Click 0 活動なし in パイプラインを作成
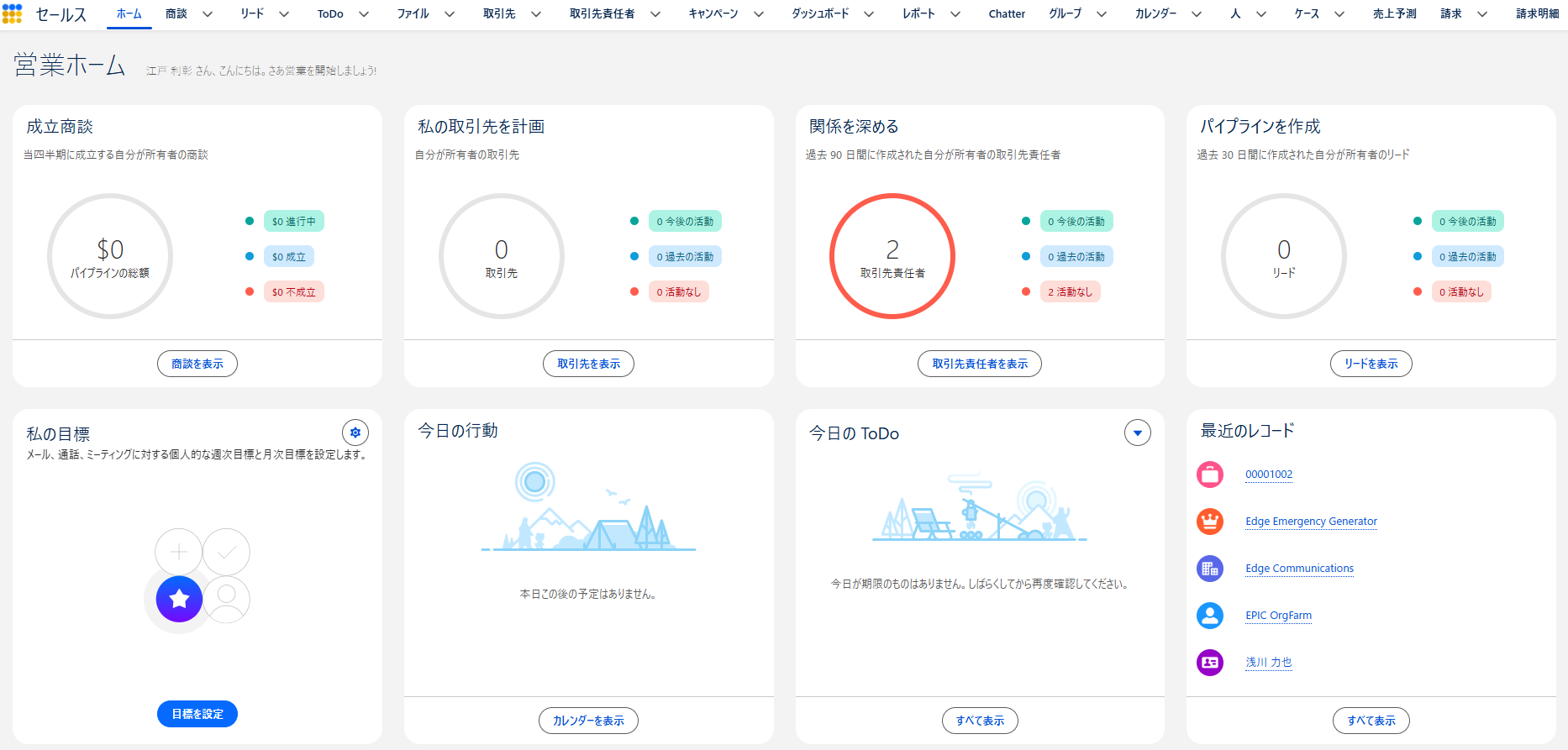 (1461, 292)
